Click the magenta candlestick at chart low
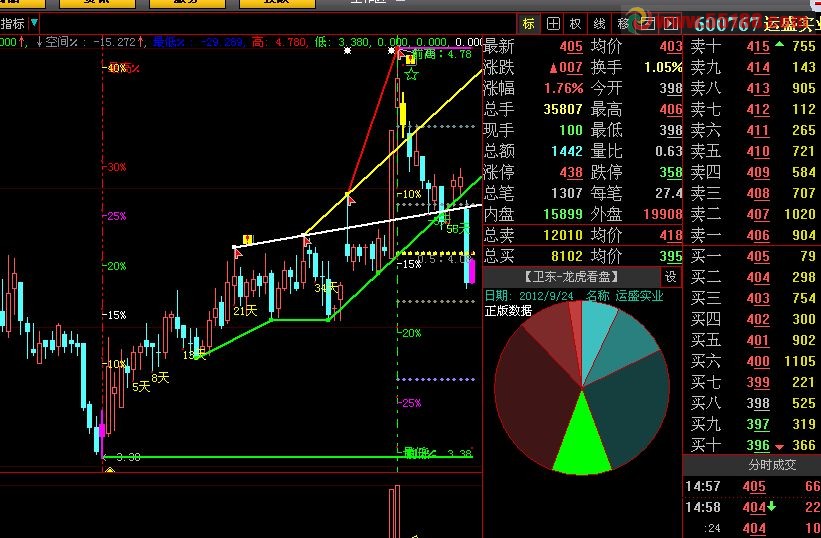 [x=102, y=430]
